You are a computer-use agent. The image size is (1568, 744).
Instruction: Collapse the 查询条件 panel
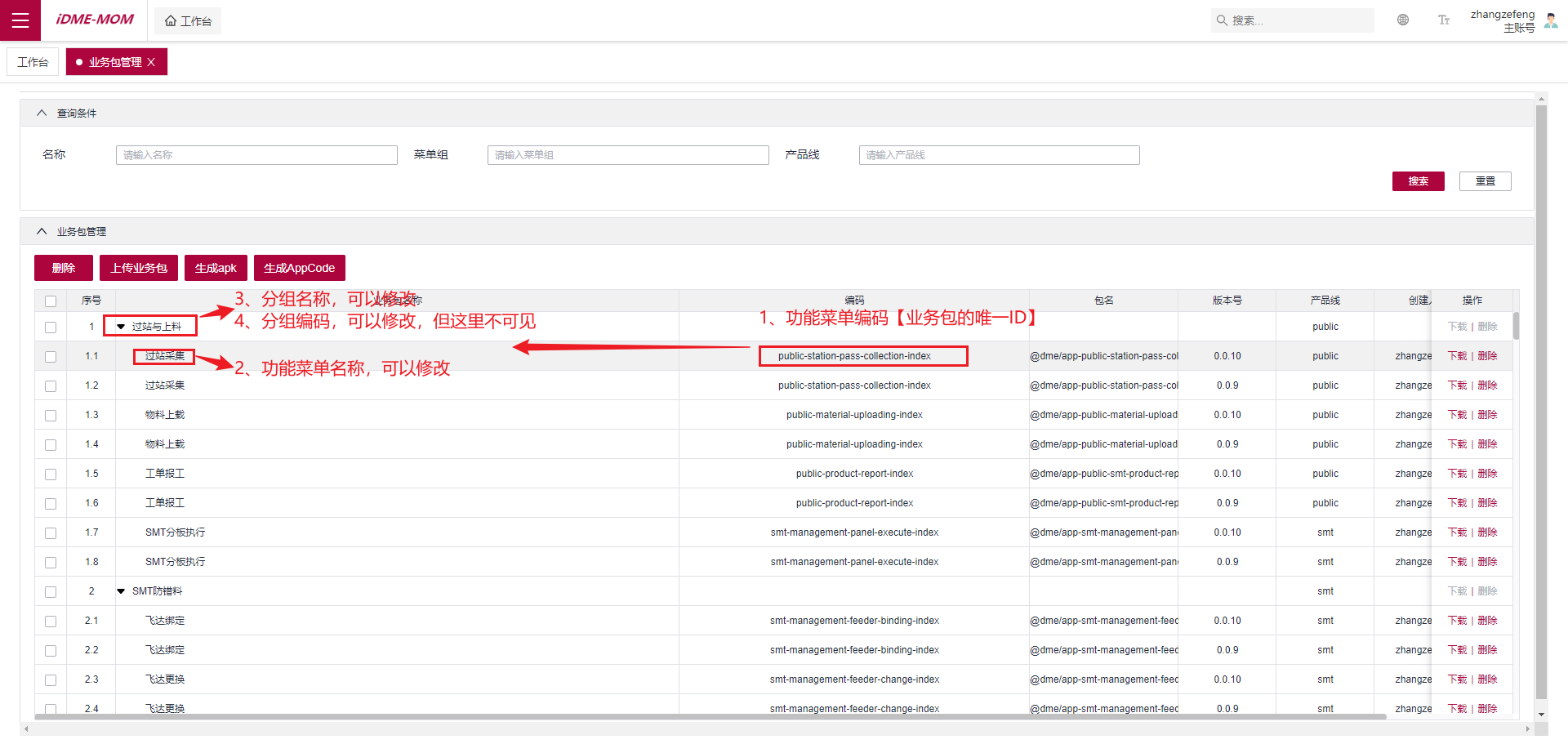click(42, 114)
